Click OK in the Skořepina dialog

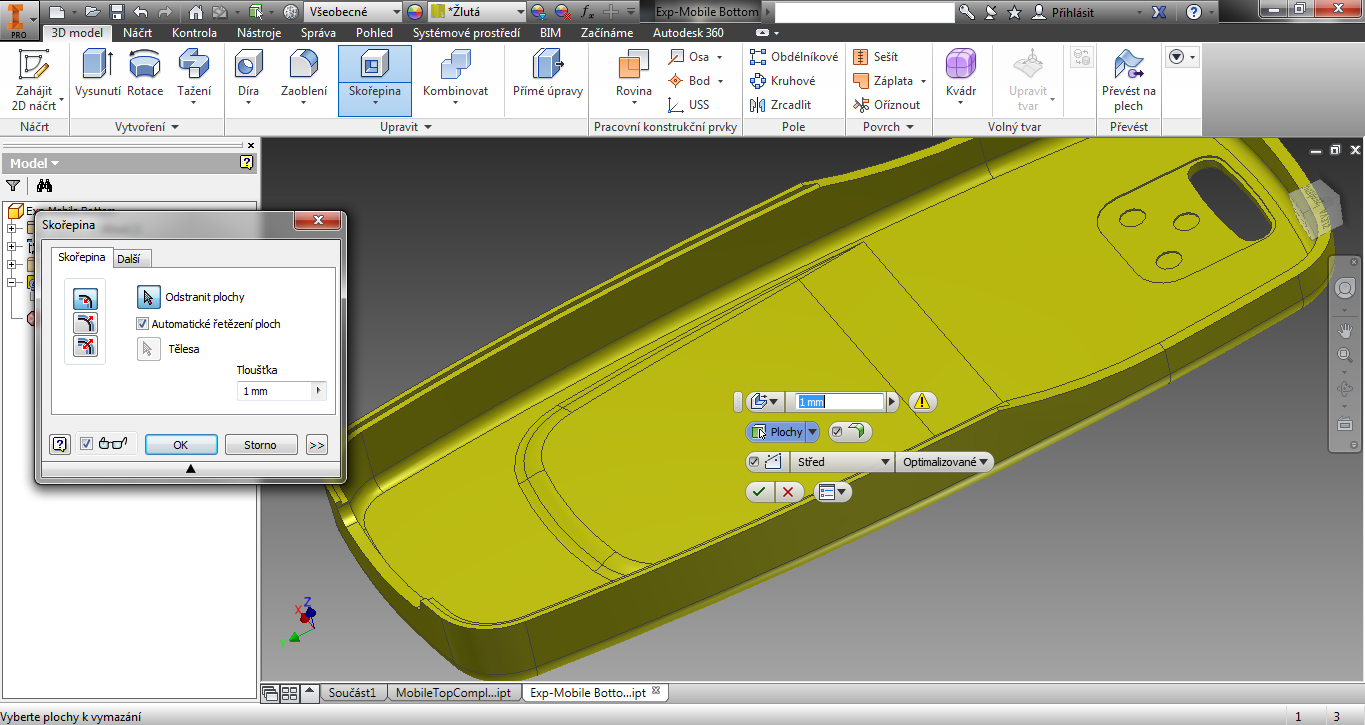pyautogui.click(x=181, y=445)
